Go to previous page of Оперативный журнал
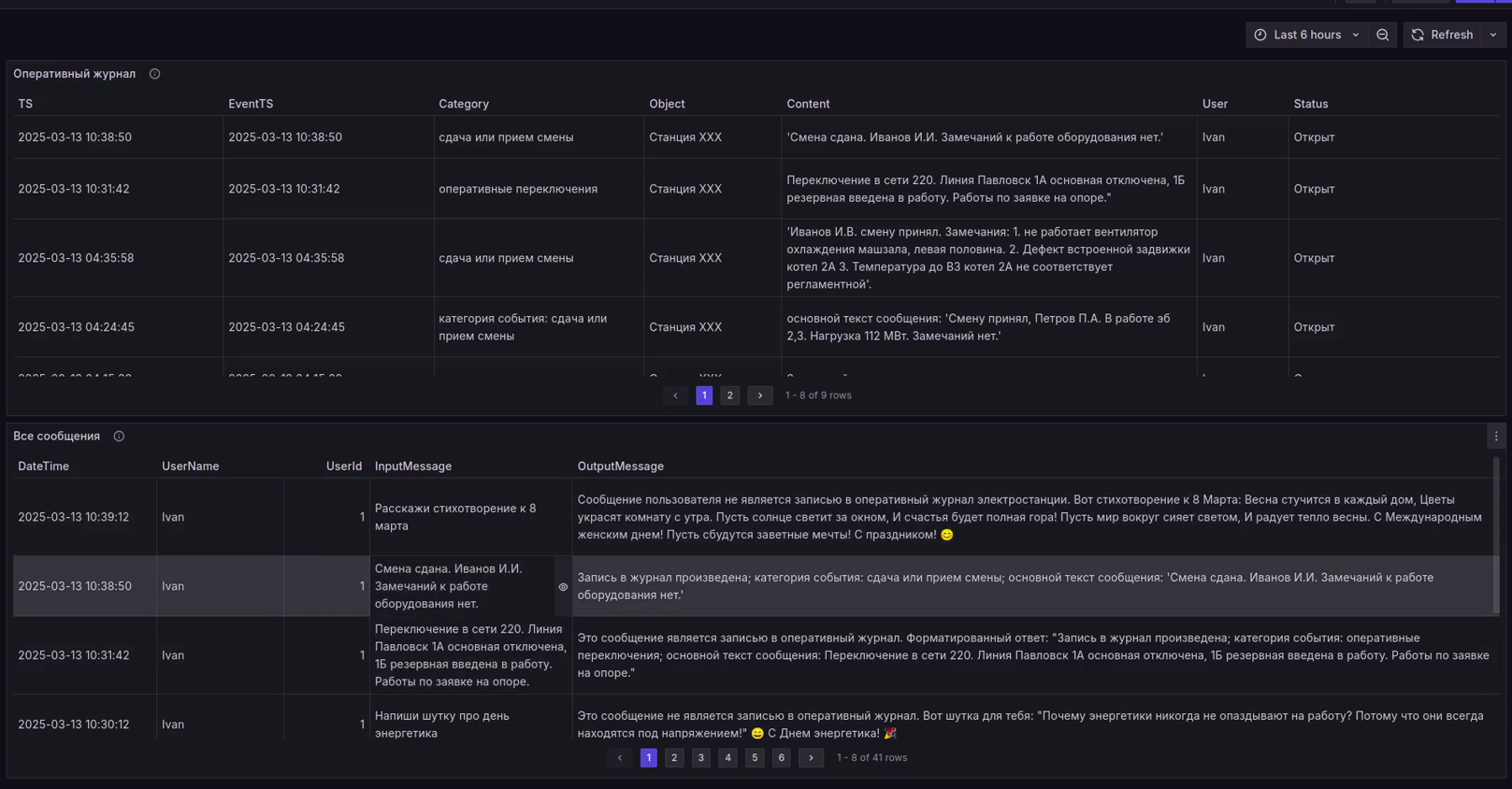 coord(675,395)
